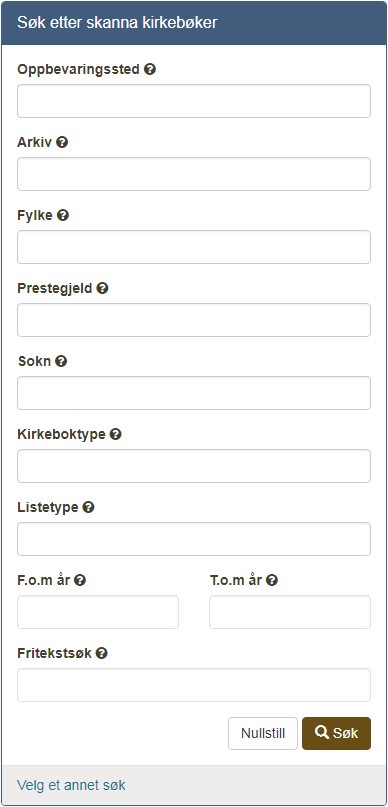Image resolution: width=388 pixels, height=807 pixels.
Task: Show Kirkeboktype help tooltip icon
Action: coord(116,434)
